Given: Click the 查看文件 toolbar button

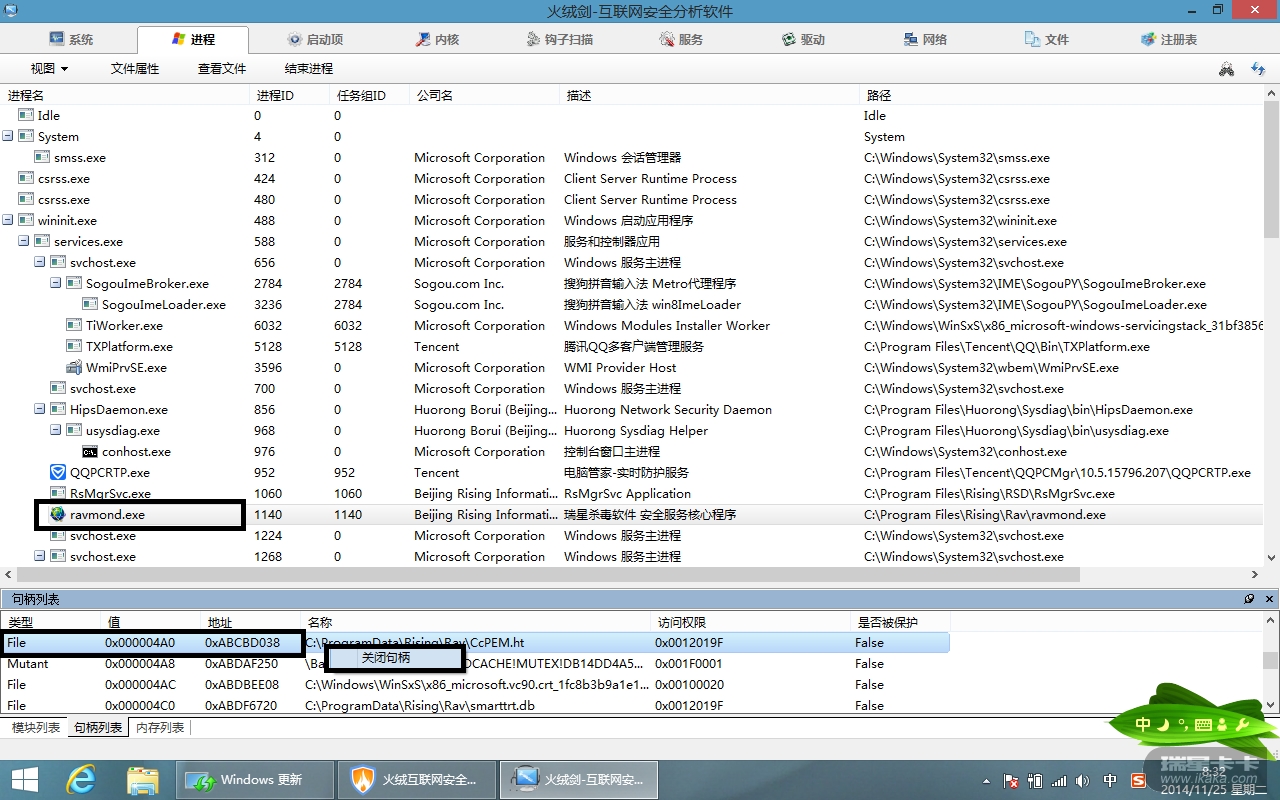Looking at the screenshot, I should coord(222,69).
